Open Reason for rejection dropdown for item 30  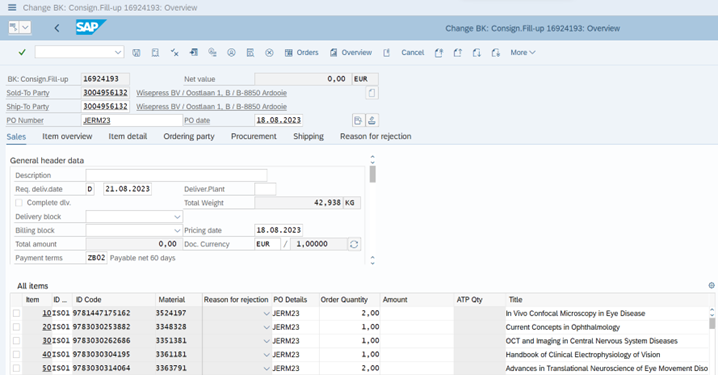pyautogui.click(x=266, y=341)
